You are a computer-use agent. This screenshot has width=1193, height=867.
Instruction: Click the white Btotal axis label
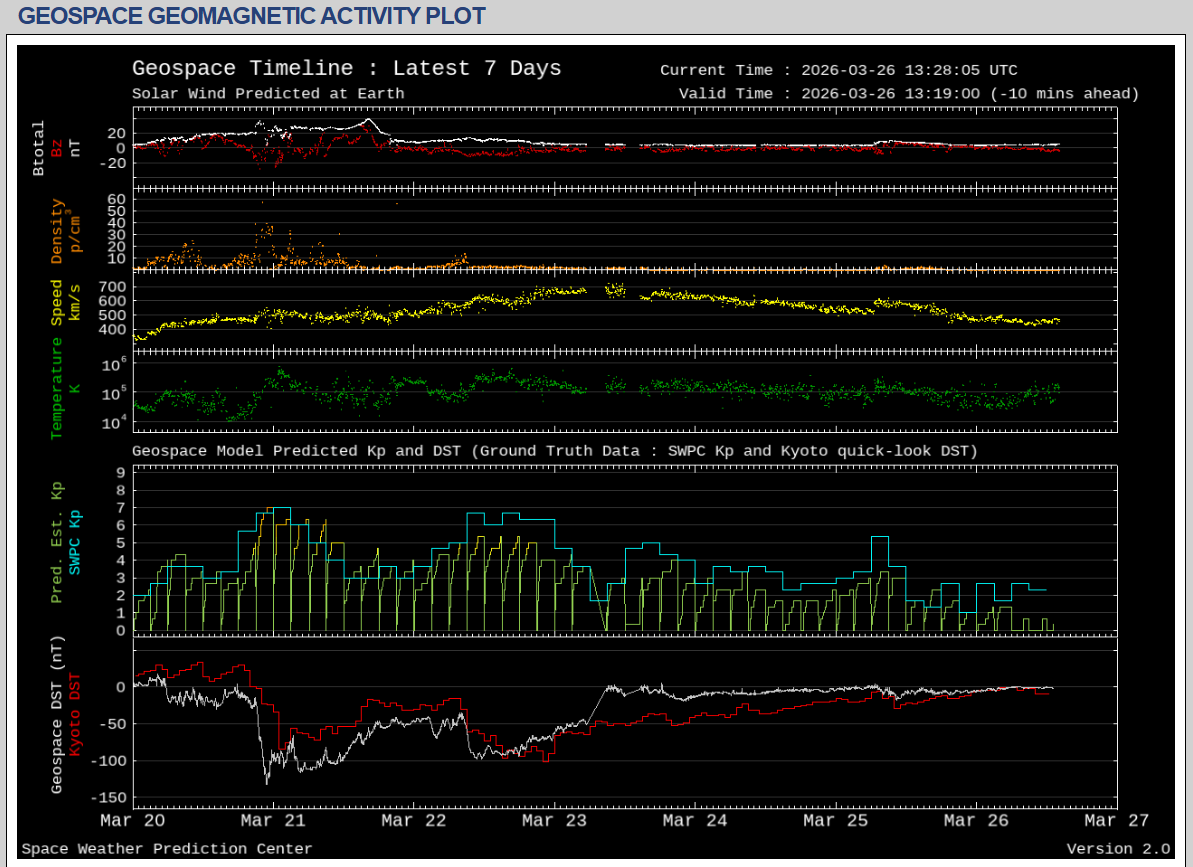click(39, 148)
